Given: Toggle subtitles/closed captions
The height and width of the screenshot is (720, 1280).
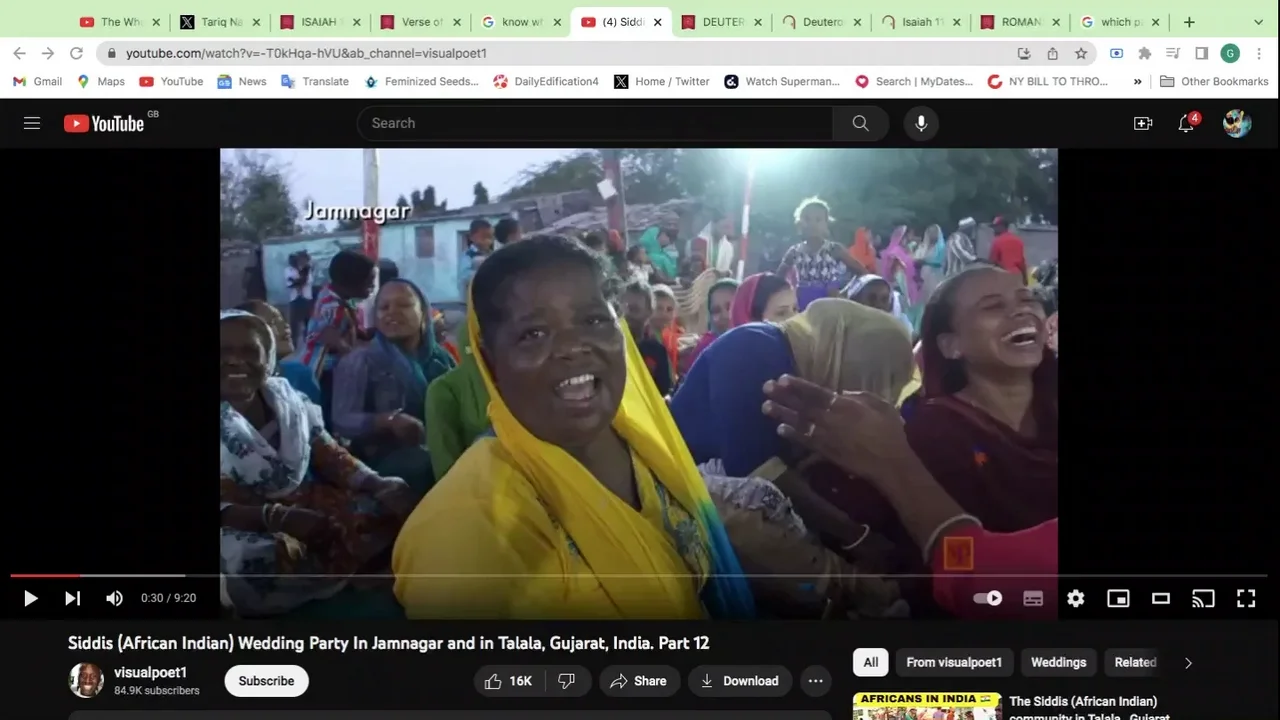Looking at the screenshot, I should click(x=1033, y=598).
